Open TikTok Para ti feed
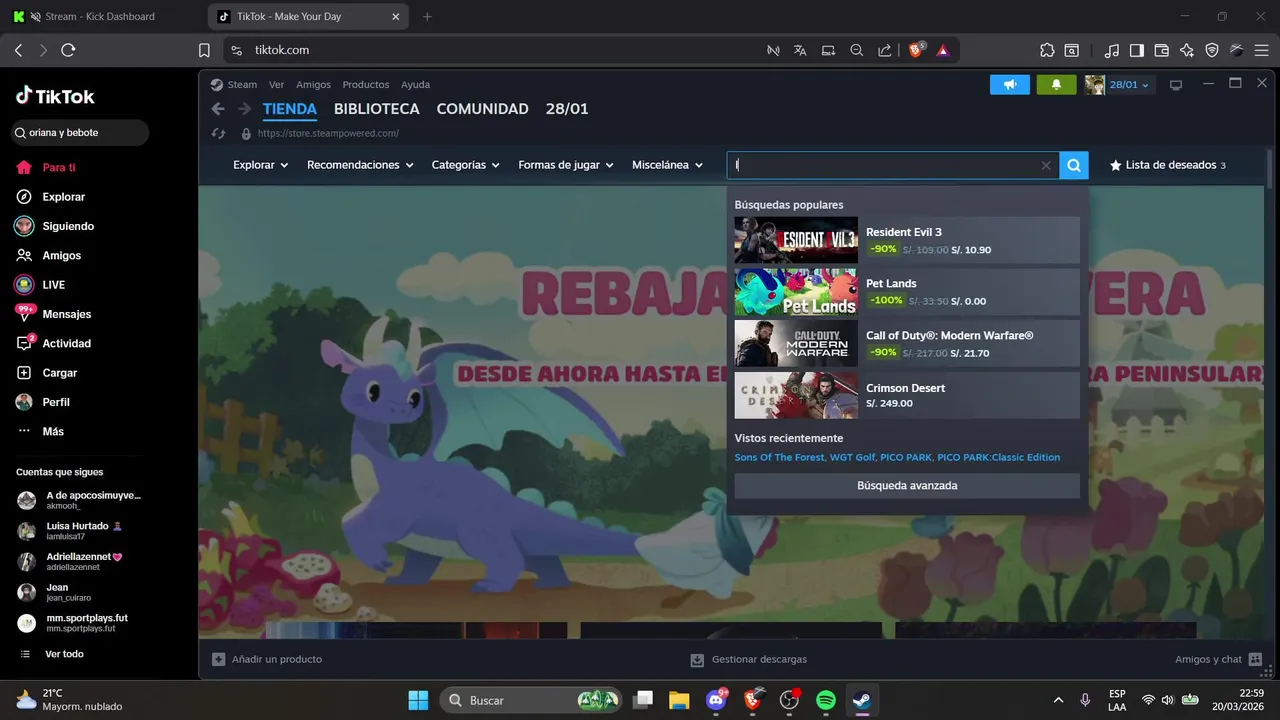 pyautogui.click(x=59, y=168)
